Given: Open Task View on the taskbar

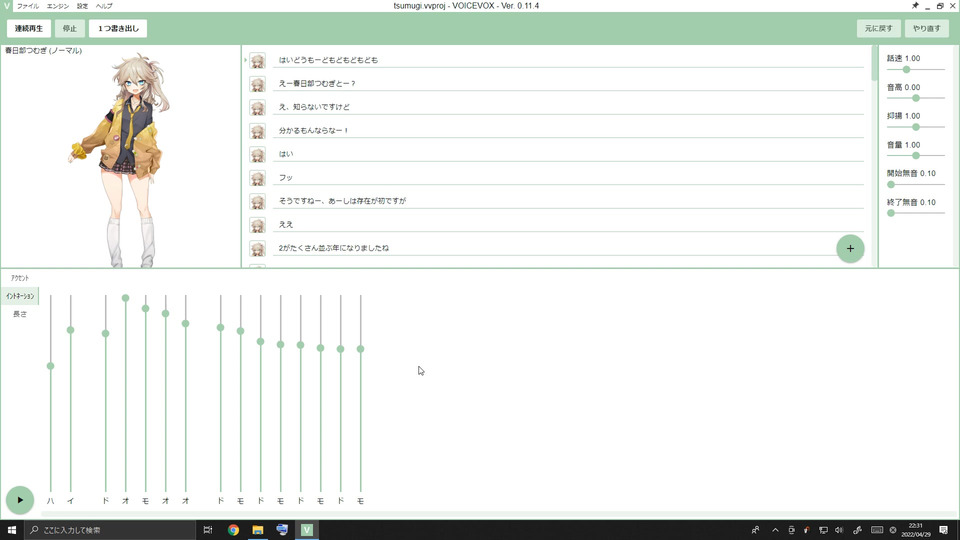Looking at the screenshot, I should pyautogui.click(x=208, y=530).
